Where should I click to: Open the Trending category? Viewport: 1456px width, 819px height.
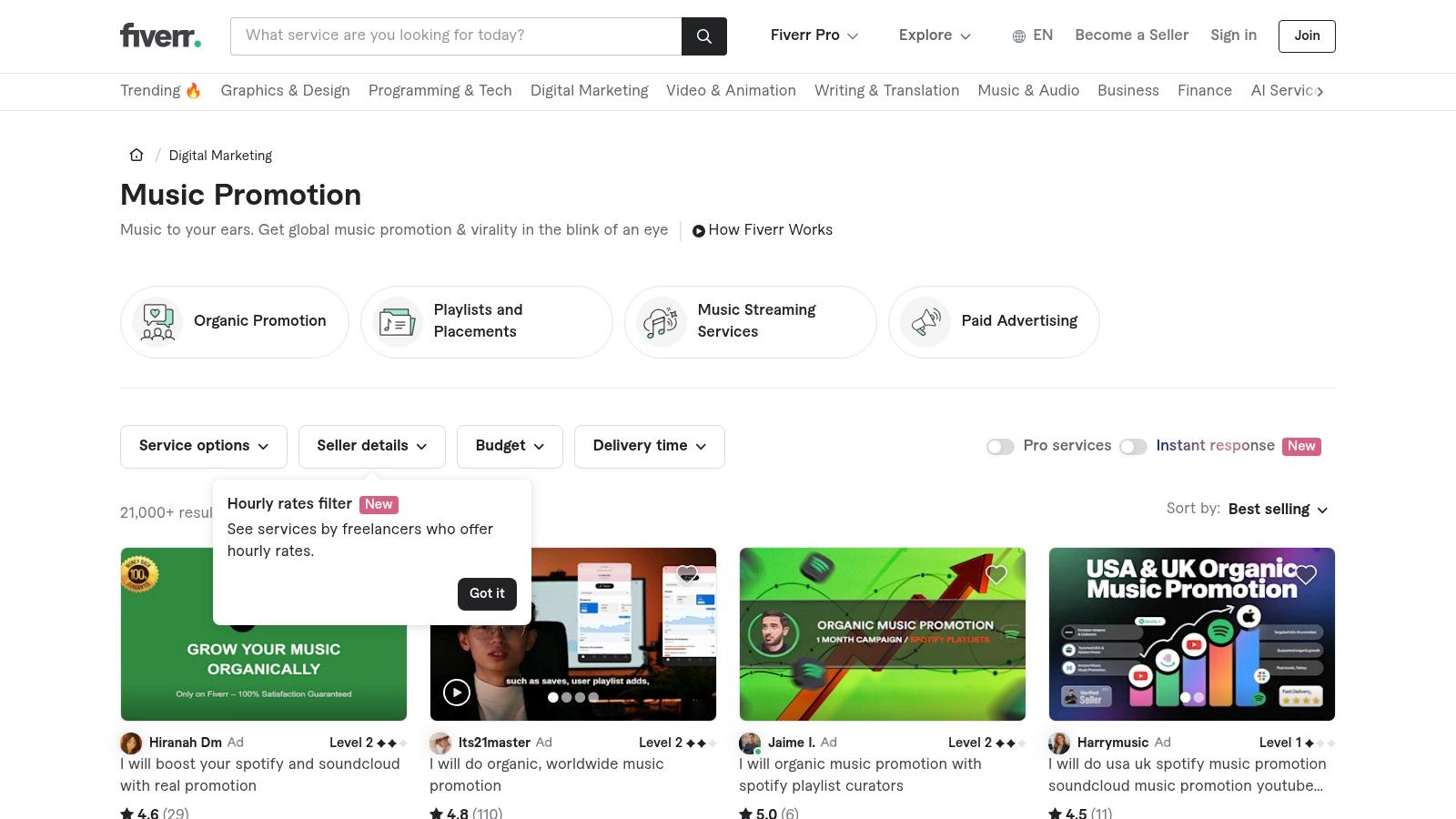[160, 90]
